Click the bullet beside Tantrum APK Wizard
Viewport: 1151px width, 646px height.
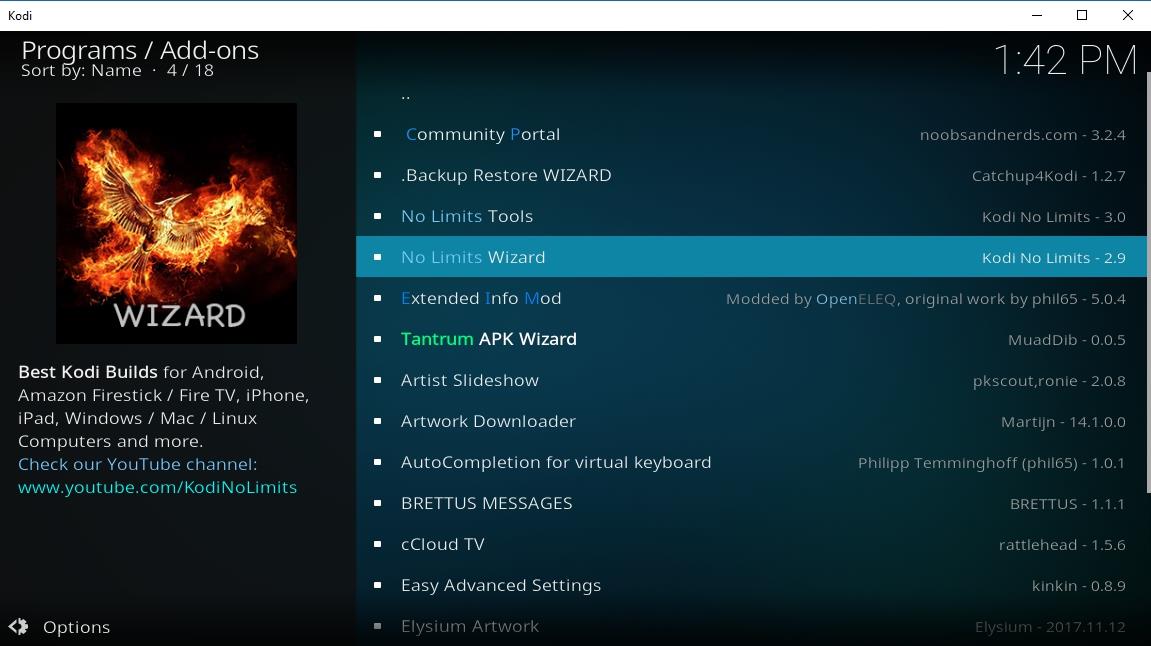tap(377, 339)
